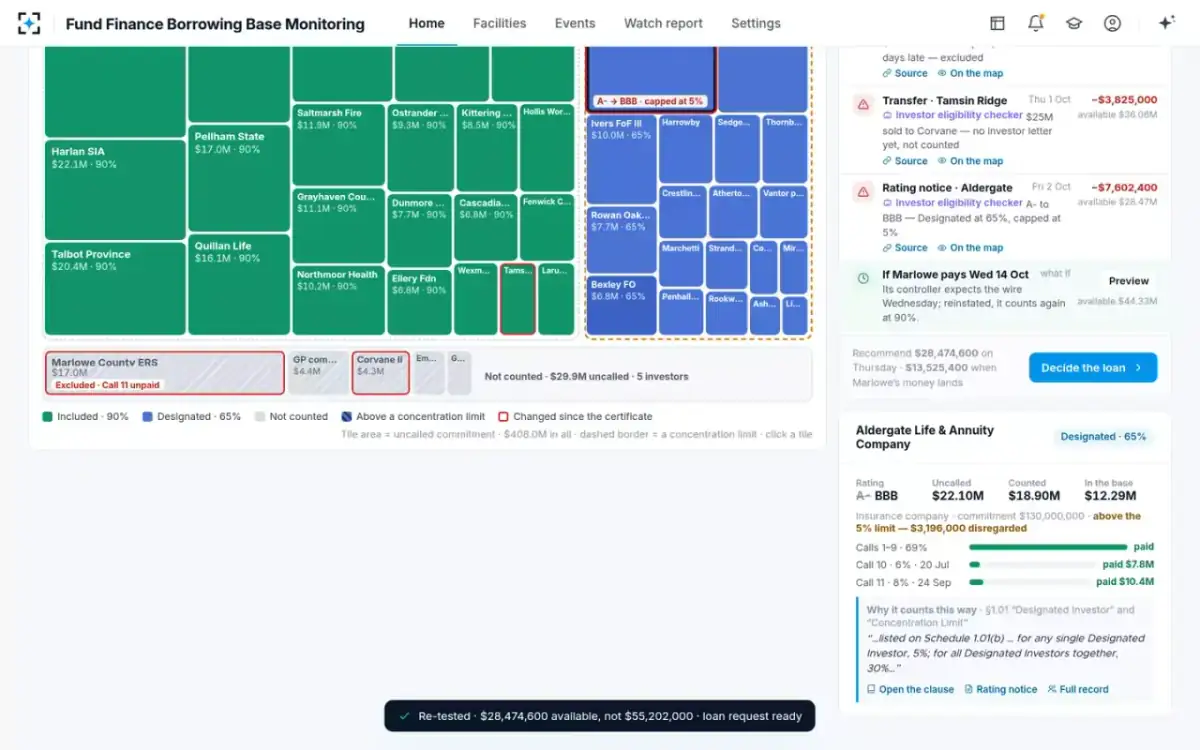The width and height of the screenshot is (1200, 750).
Task: Open the user account icon
Action: (x=1112, y=23)
